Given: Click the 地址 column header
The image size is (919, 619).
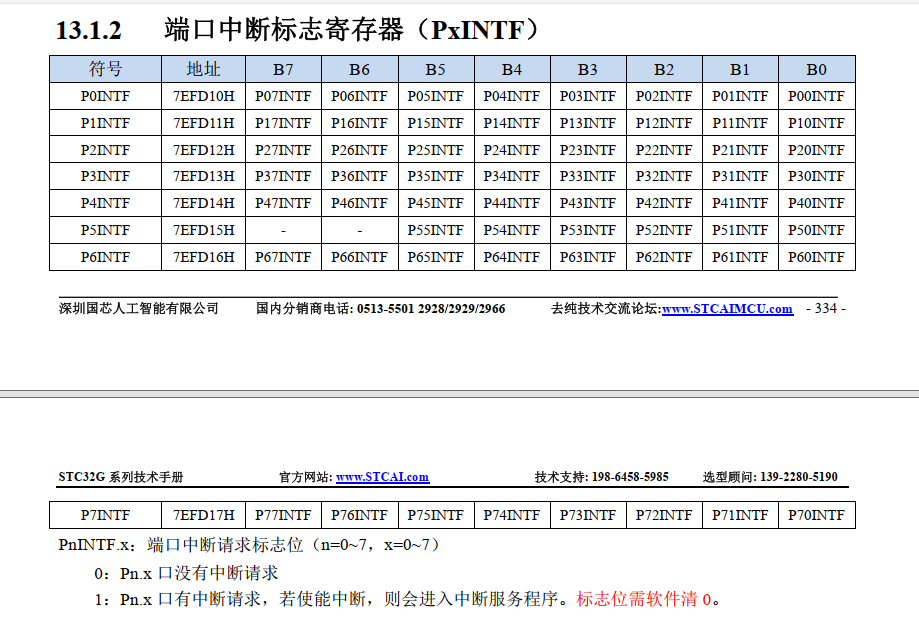Looking at the screenshot, I should (203, 69).
